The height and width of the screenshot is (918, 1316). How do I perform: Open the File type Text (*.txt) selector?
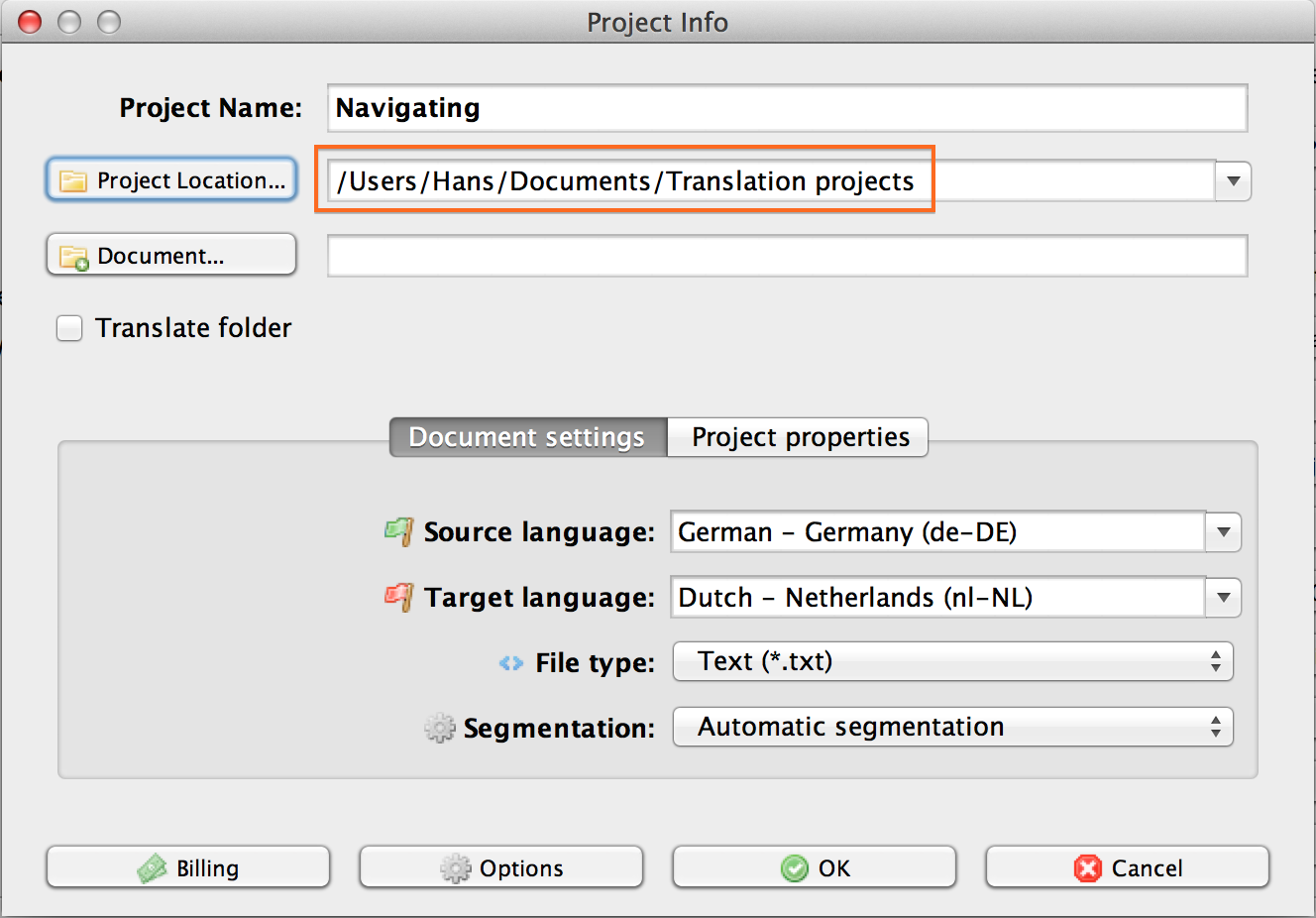tap(952, 662)
